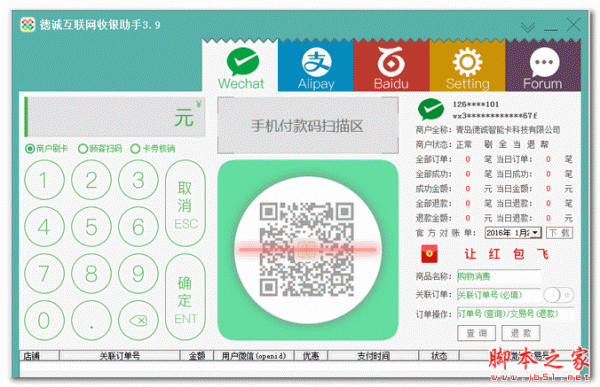Click the 退 status link
600x387 pixels.
click(x=531, y=144)
